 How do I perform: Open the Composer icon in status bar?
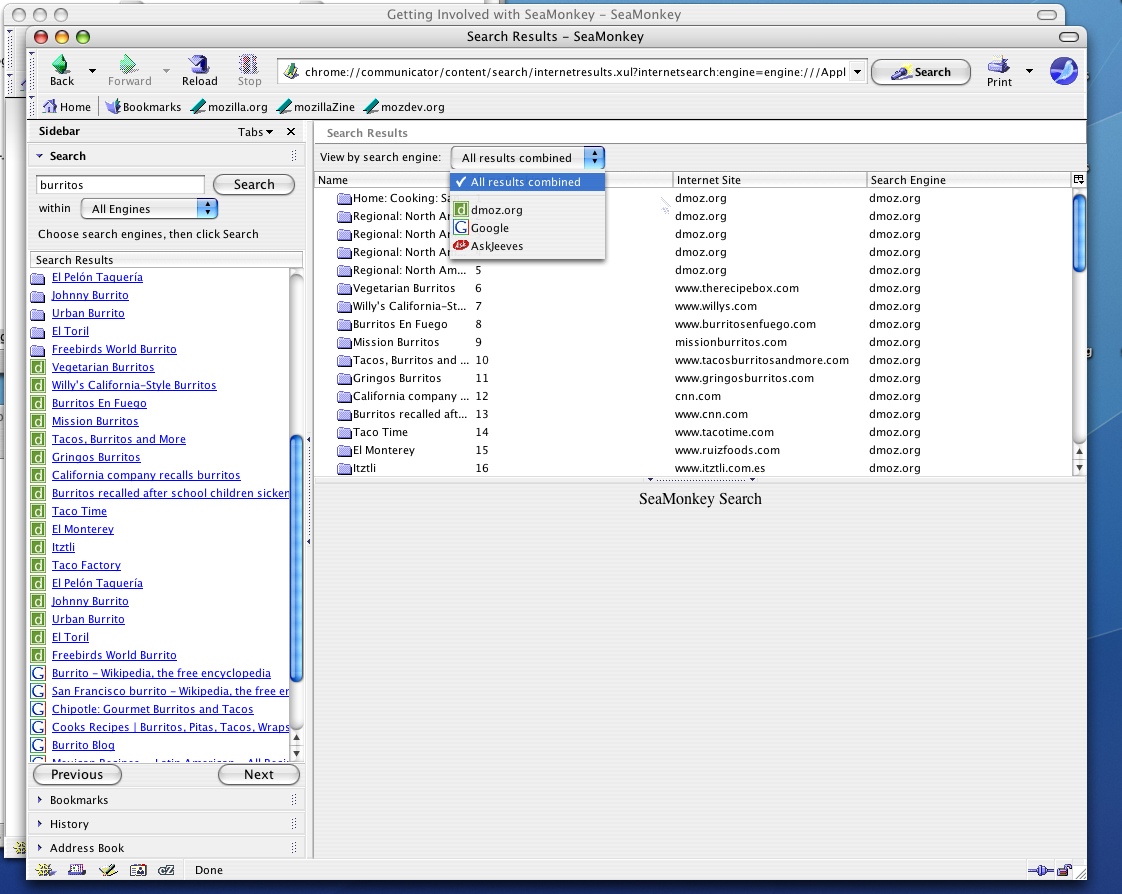[107, 870]
